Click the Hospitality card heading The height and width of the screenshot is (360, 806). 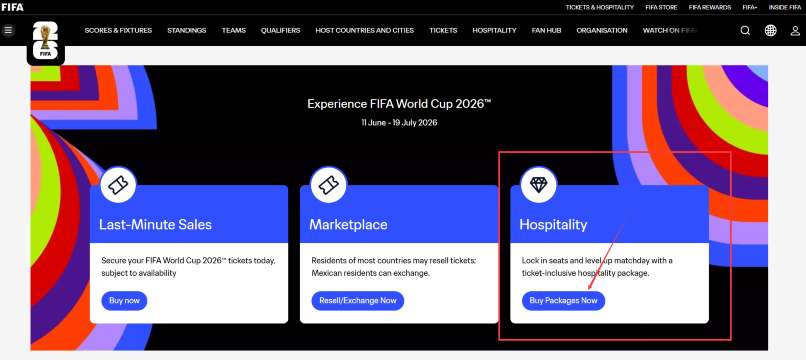[553, 225]
